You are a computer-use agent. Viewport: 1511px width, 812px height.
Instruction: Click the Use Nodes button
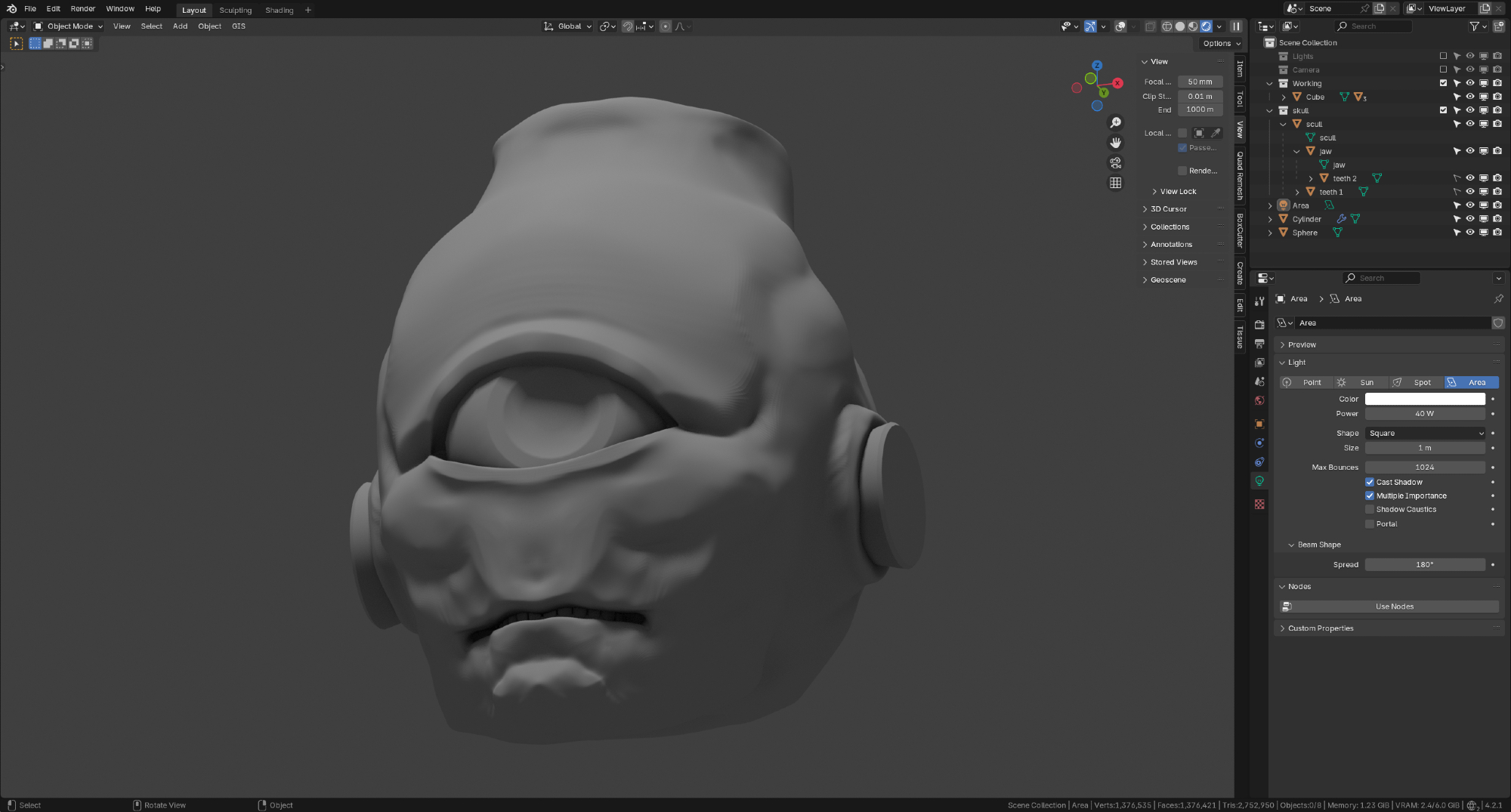click(x=1394, y=607)
